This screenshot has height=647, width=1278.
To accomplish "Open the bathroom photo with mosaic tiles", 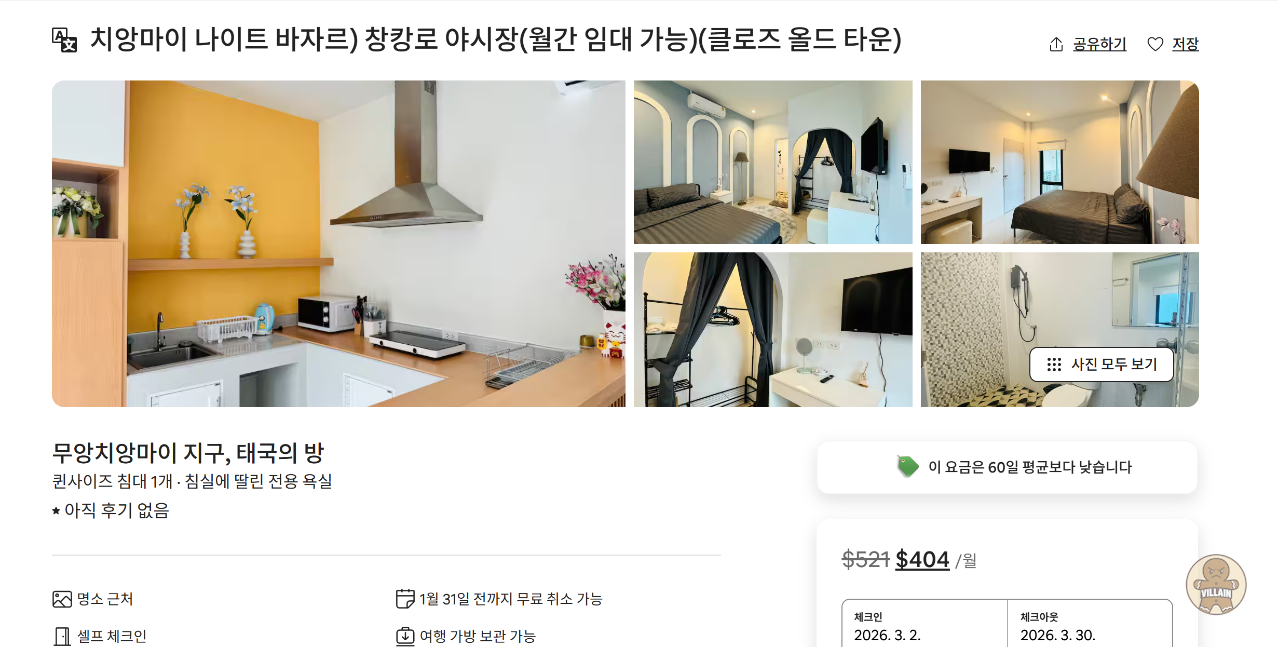I will (x=1060, y=330).
